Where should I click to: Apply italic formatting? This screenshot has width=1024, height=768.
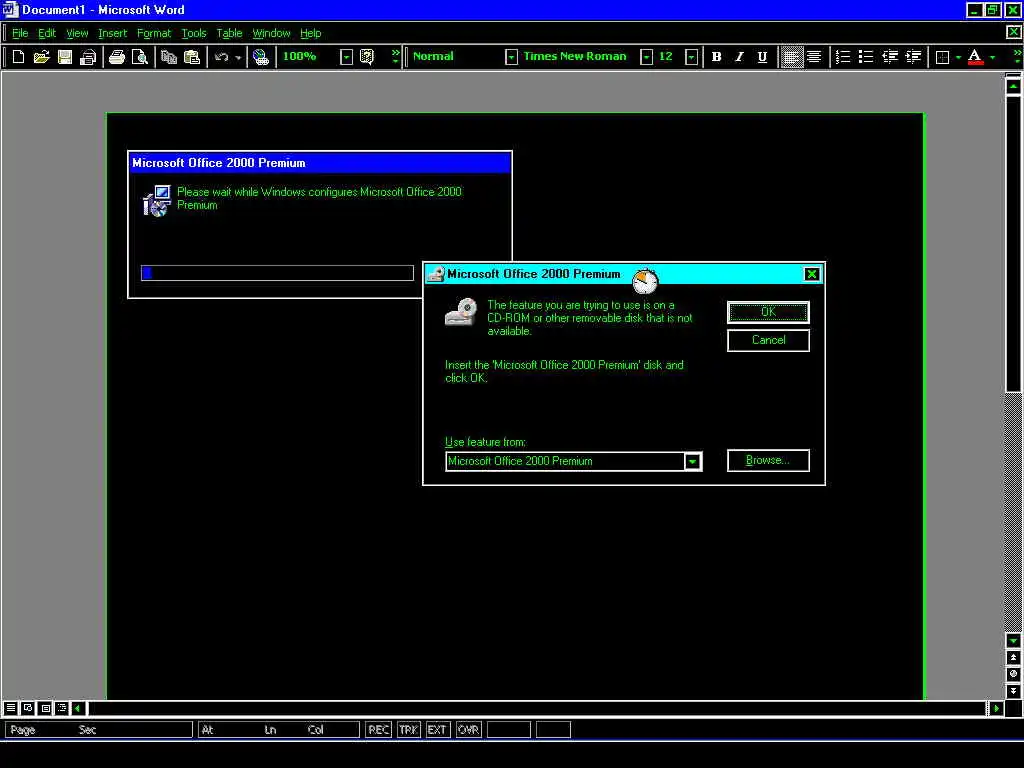(x=739, y=57)
